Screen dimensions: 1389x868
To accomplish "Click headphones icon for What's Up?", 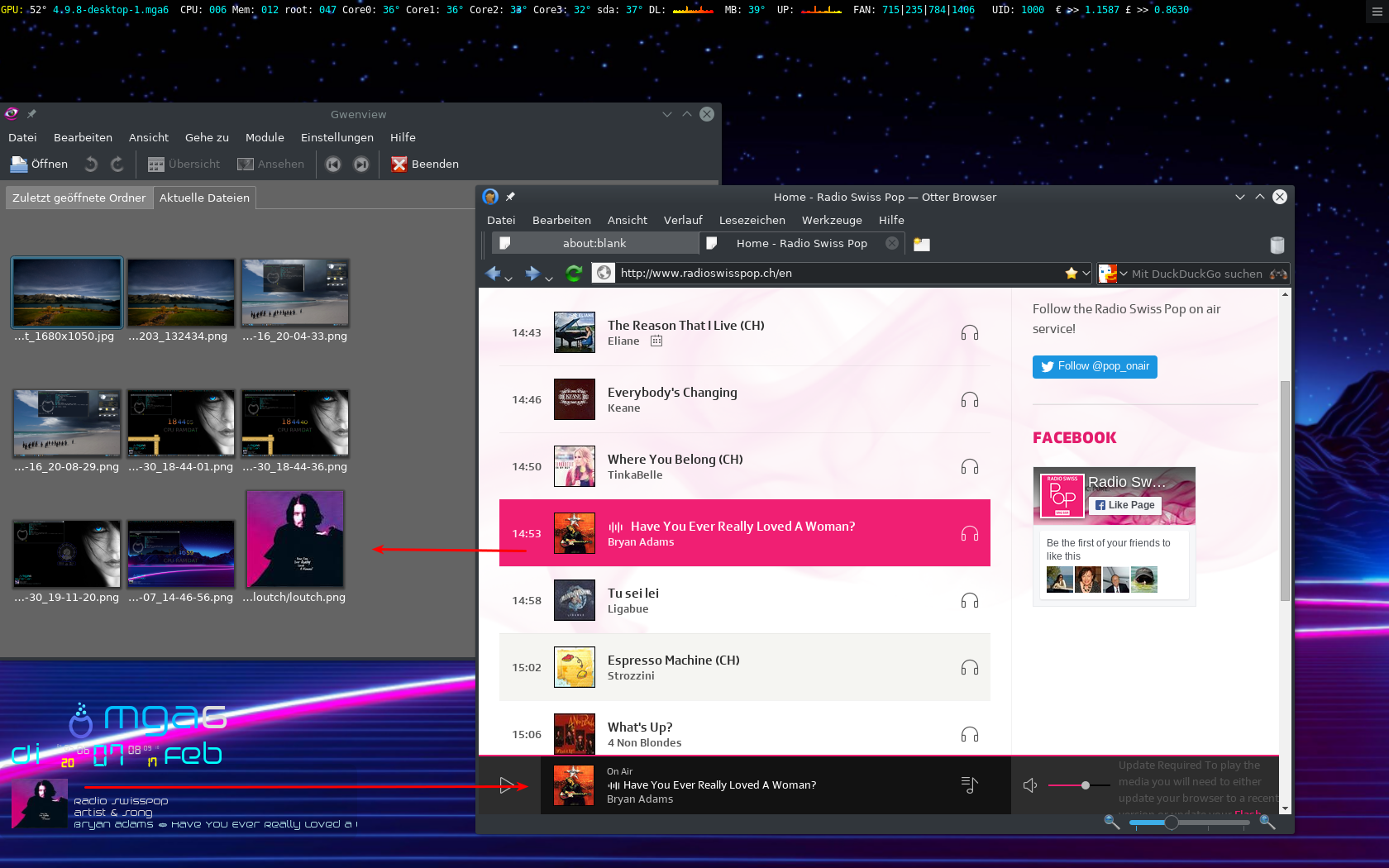I will (970, 735).
